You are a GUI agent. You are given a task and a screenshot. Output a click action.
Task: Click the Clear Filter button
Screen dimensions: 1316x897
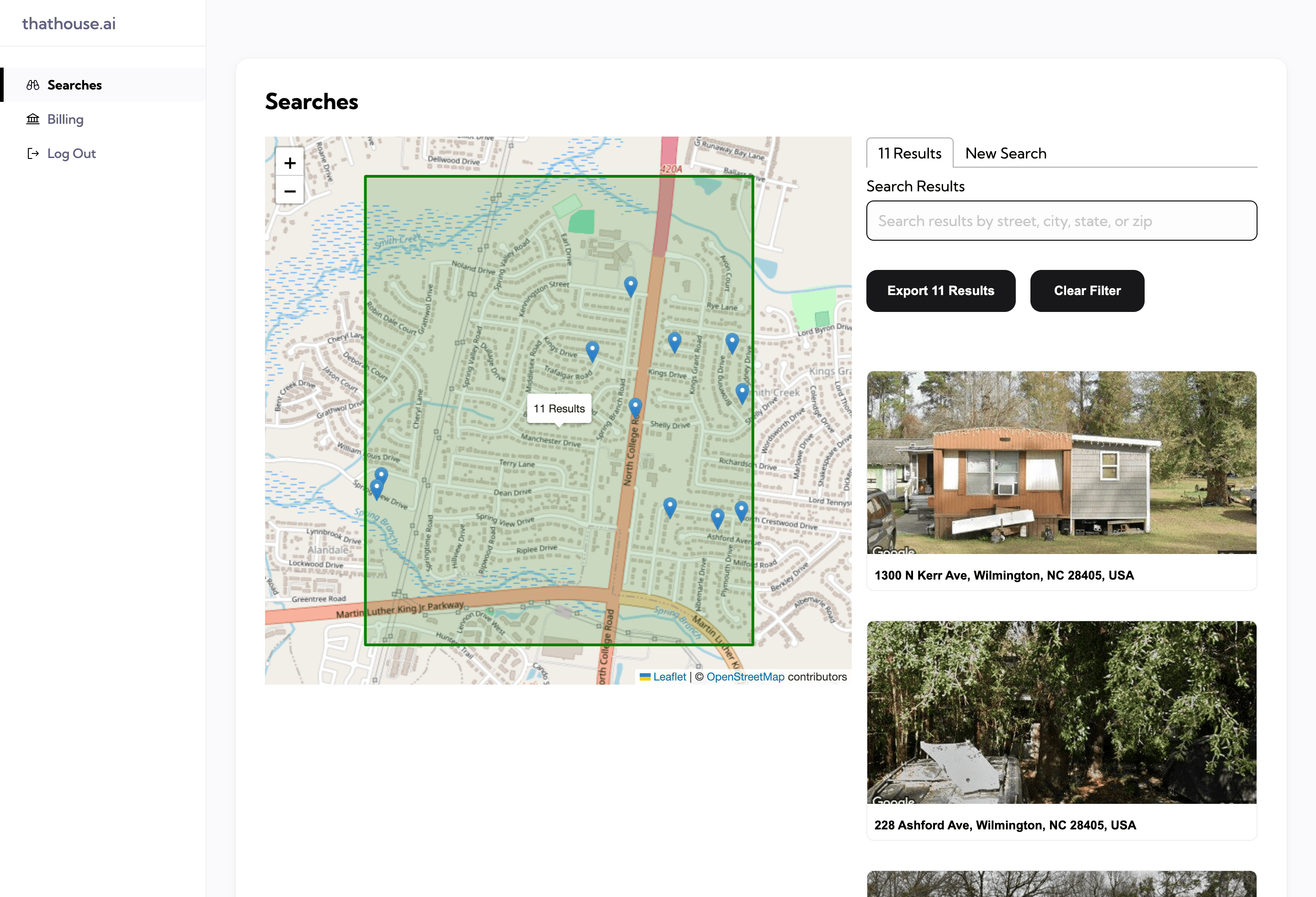(x=1087, y=291)
